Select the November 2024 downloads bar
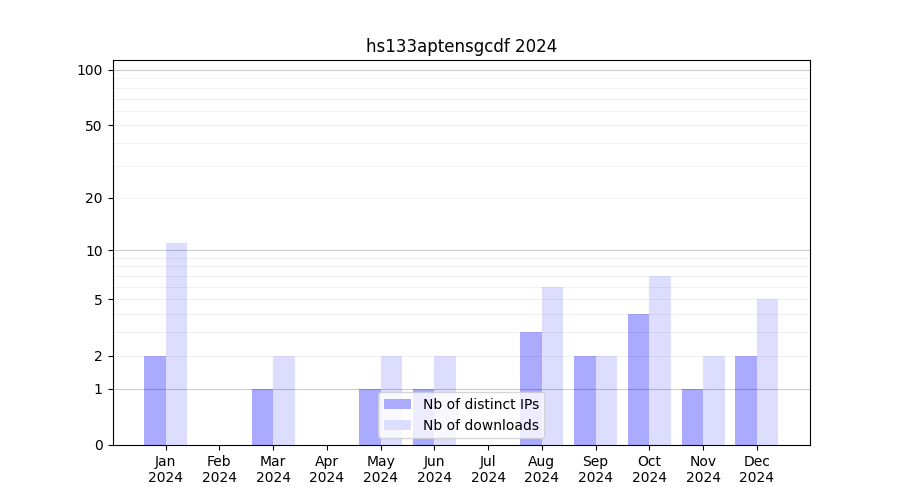900x500 pixels. point(714,400)
